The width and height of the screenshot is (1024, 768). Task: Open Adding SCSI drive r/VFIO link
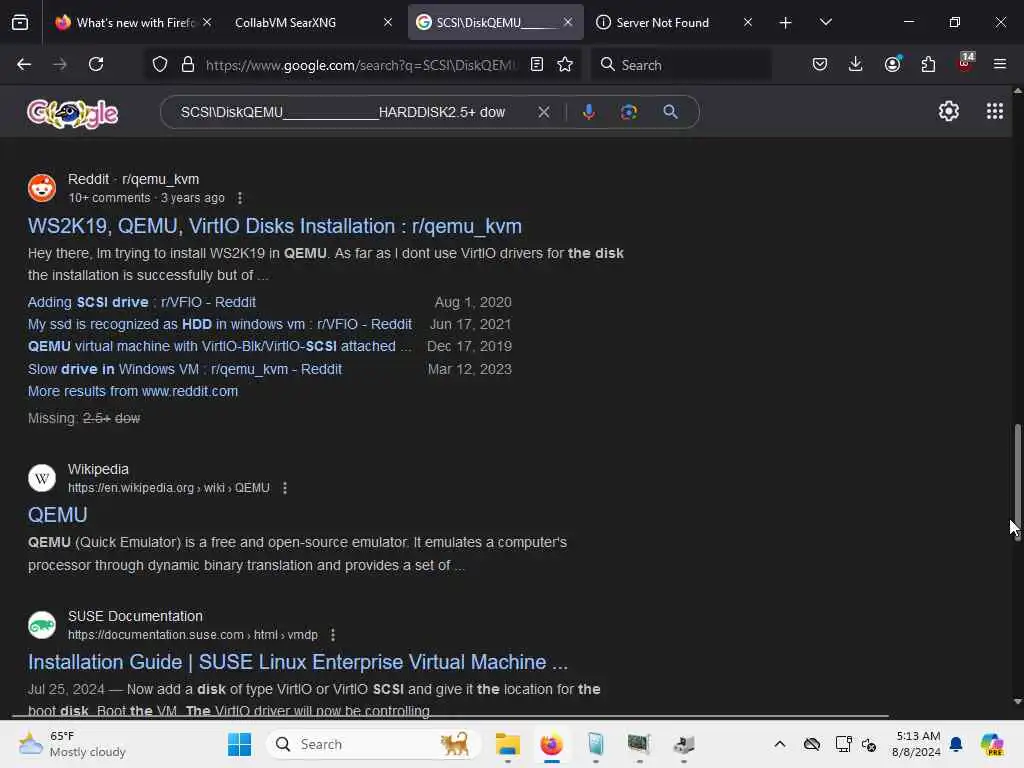(x=142, y=302)
